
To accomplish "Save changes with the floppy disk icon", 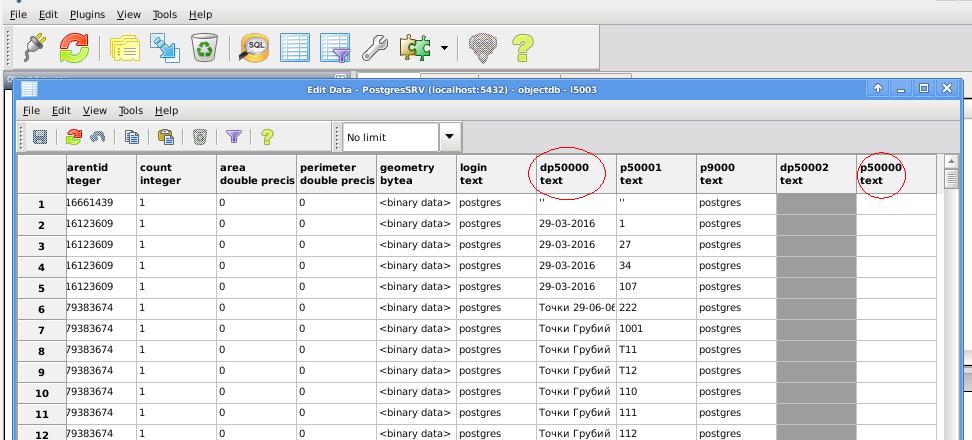I will coord(40,137).
